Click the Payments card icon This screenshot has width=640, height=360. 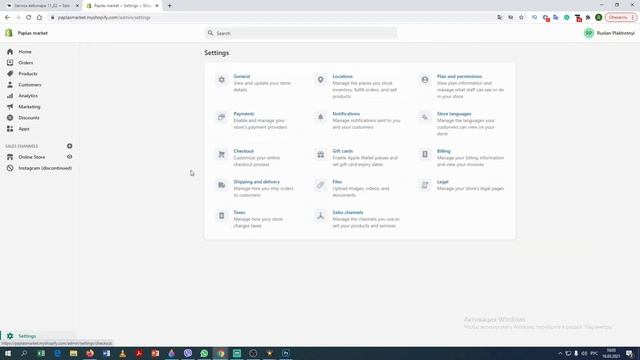tap(222, 117)
